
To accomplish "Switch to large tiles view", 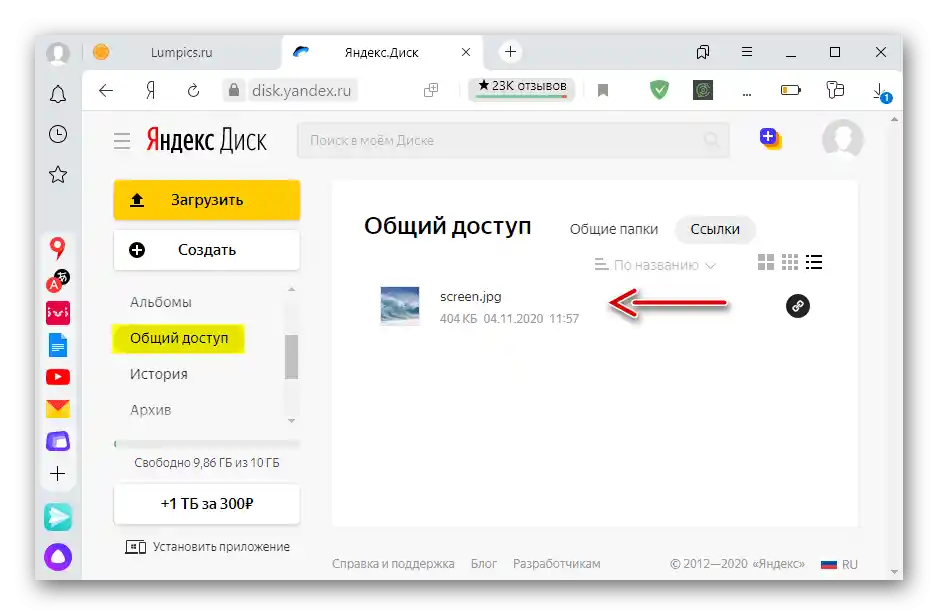I will coord(766,262).
